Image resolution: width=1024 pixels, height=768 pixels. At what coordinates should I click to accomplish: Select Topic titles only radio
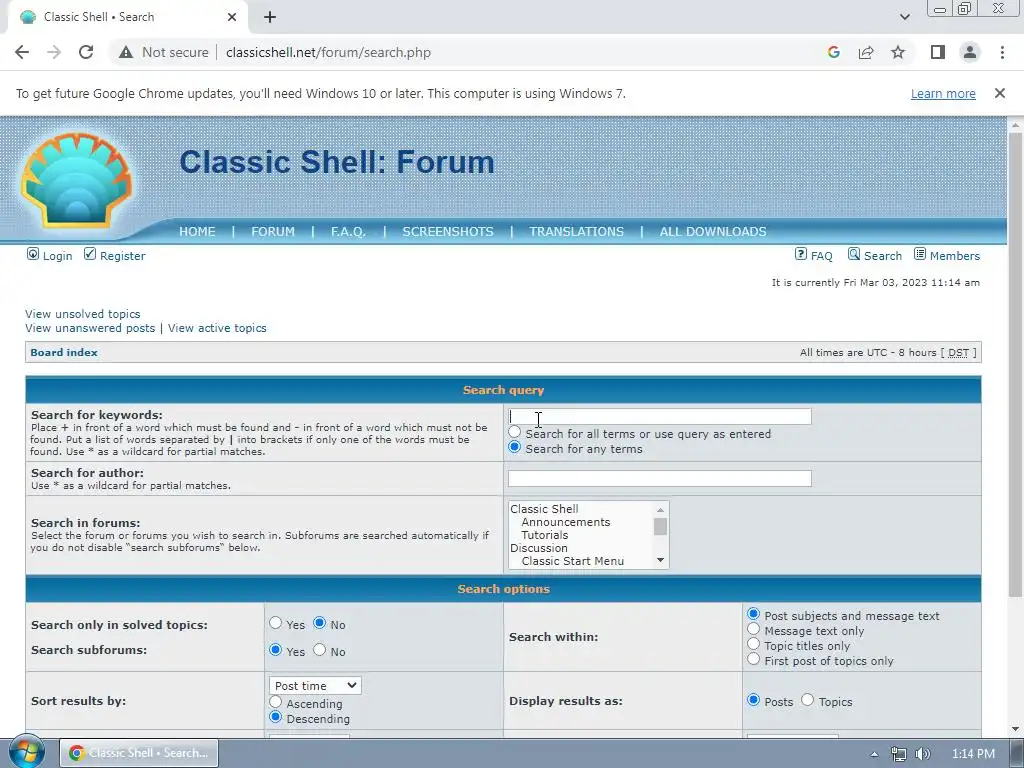754,644
